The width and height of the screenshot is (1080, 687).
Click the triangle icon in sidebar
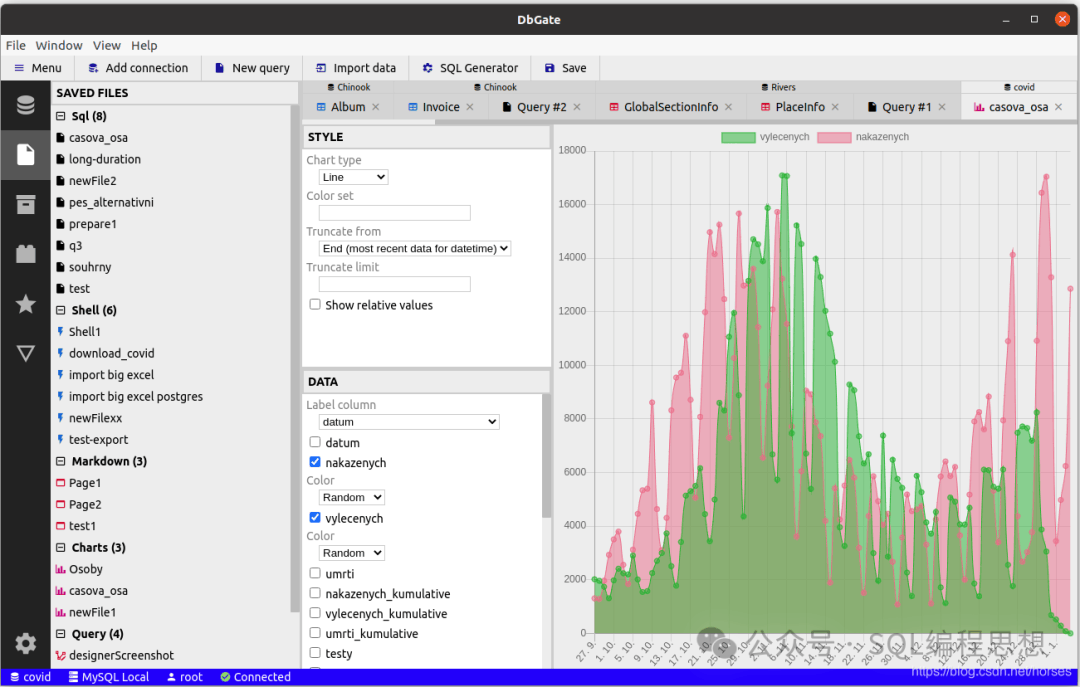tap(25, 353)
